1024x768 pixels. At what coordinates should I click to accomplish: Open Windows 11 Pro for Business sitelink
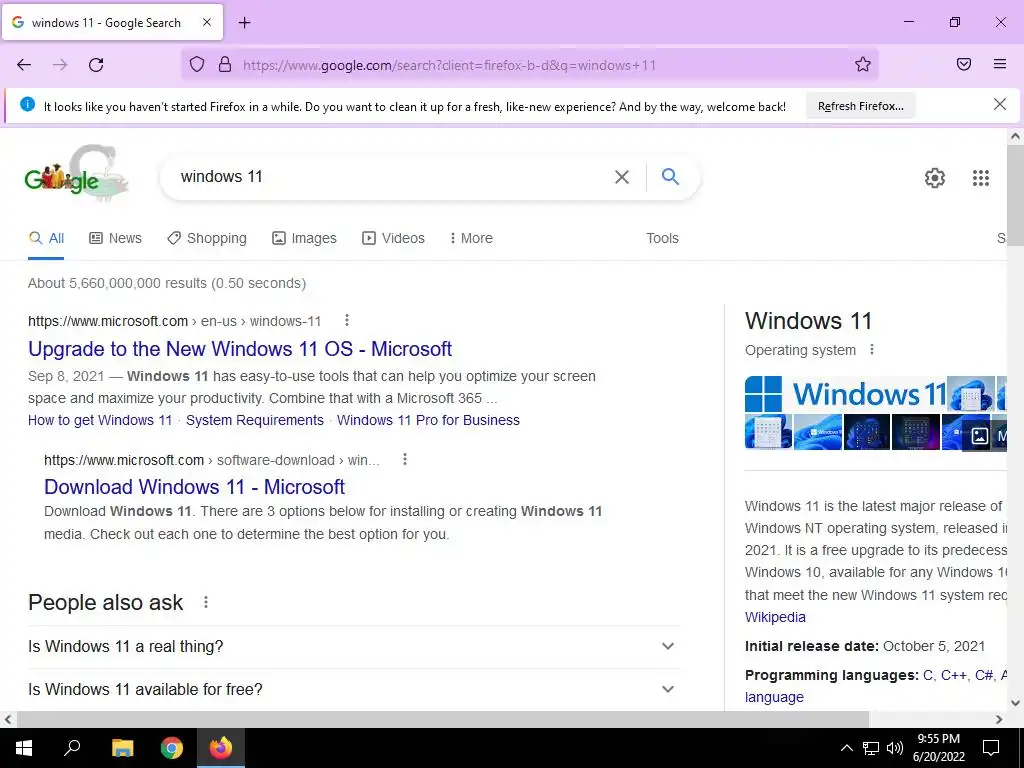[428, 420]
